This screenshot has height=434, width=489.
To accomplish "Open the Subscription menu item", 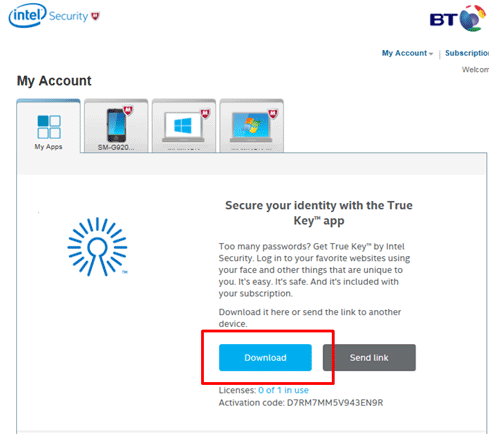I will pos(467,53).
